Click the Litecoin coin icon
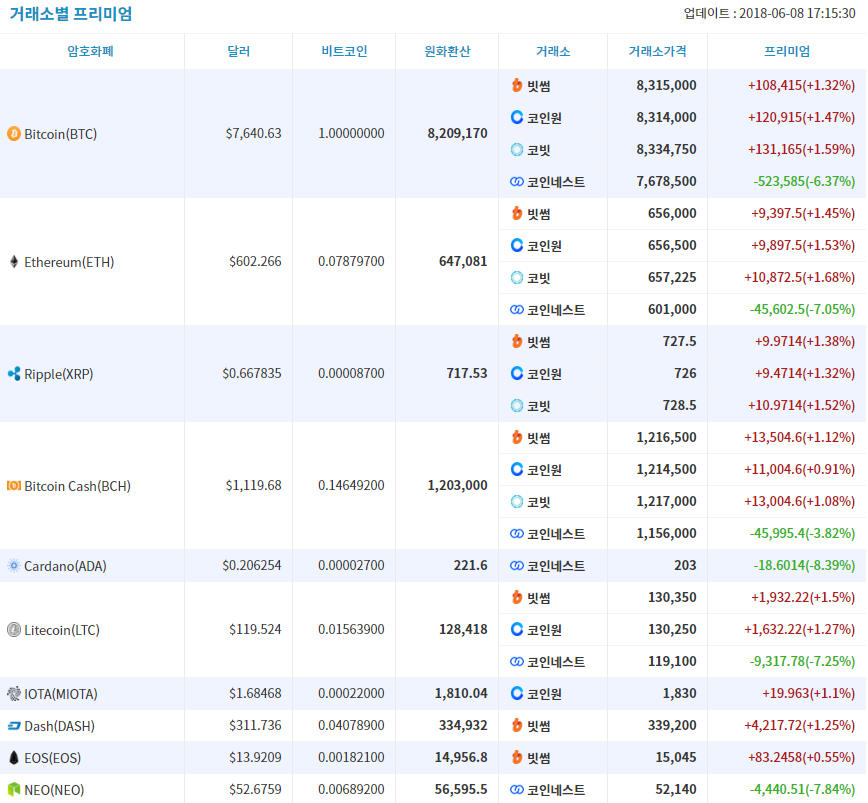 [14, 630]
